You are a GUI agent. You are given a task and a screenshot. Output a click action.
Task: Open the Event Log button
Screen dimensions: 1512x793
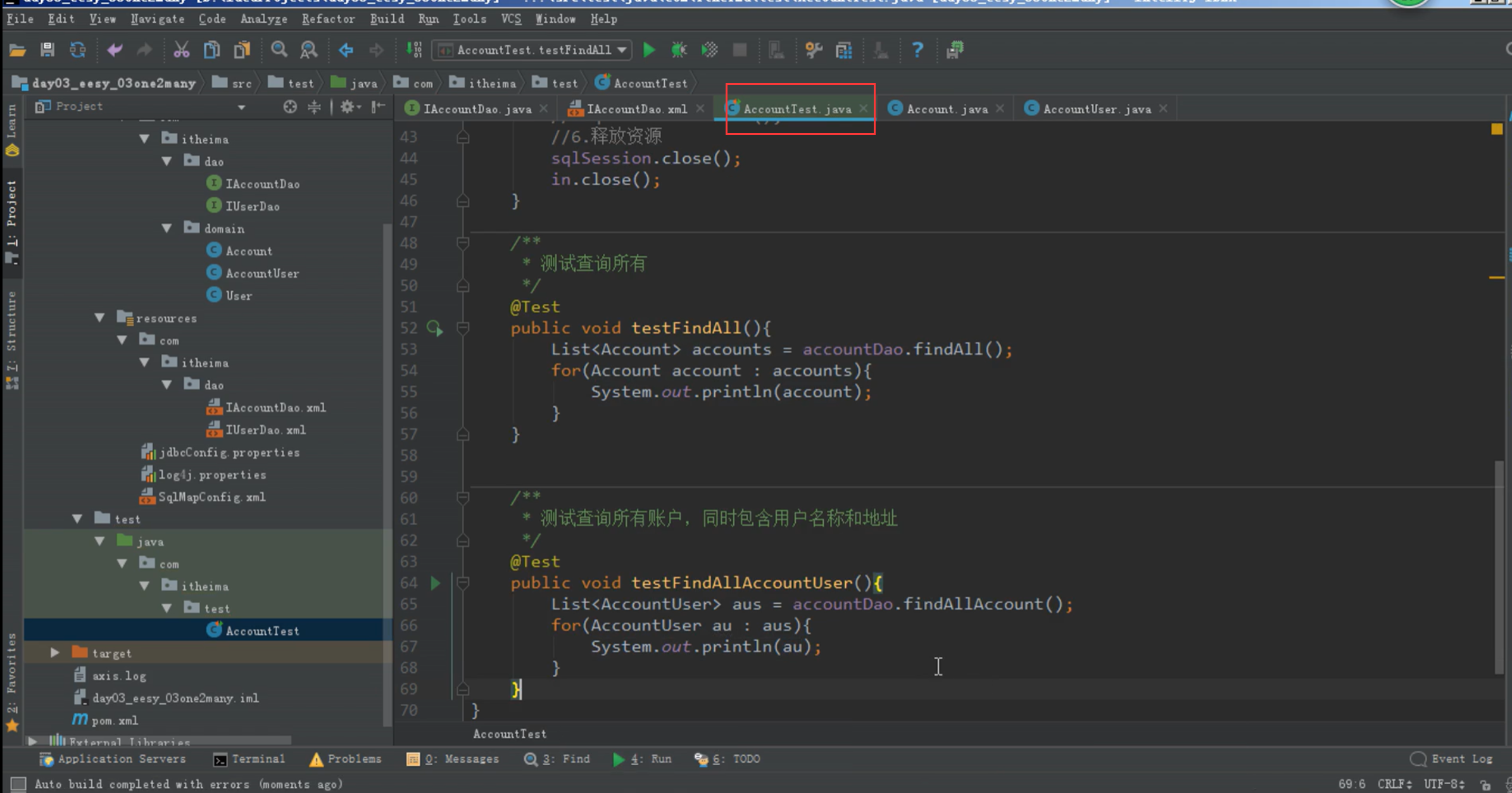click(x=1452, y=759)
